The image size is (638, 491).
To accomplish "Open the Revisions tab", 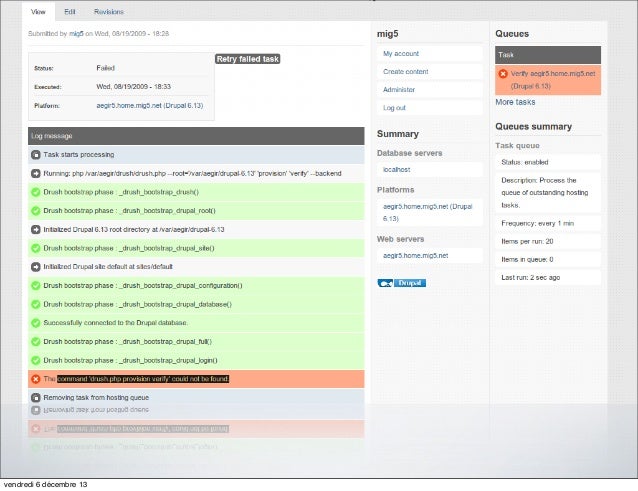I will 109,12.
